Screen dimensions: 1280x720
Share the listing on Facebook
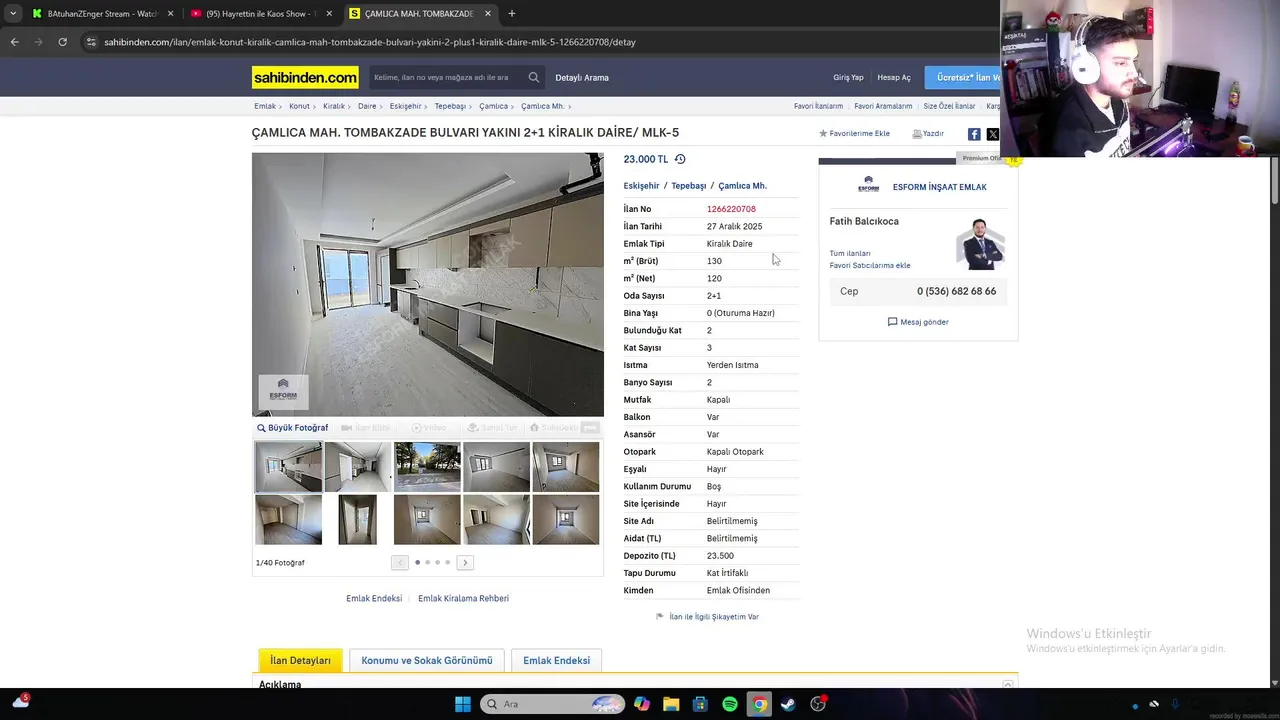tap(974, 134)
